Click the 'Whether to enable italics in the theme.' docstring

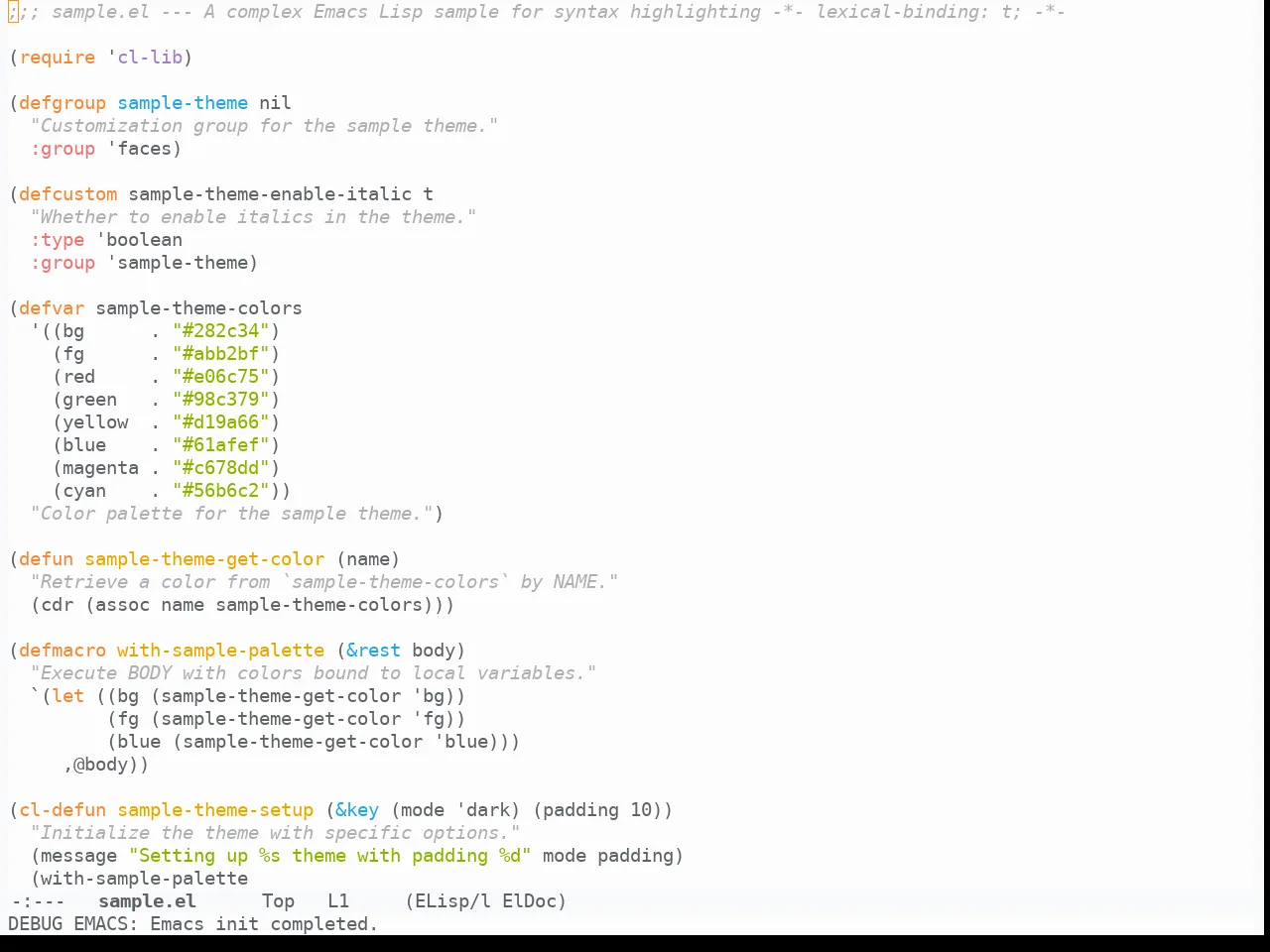[x=253, y=217]
